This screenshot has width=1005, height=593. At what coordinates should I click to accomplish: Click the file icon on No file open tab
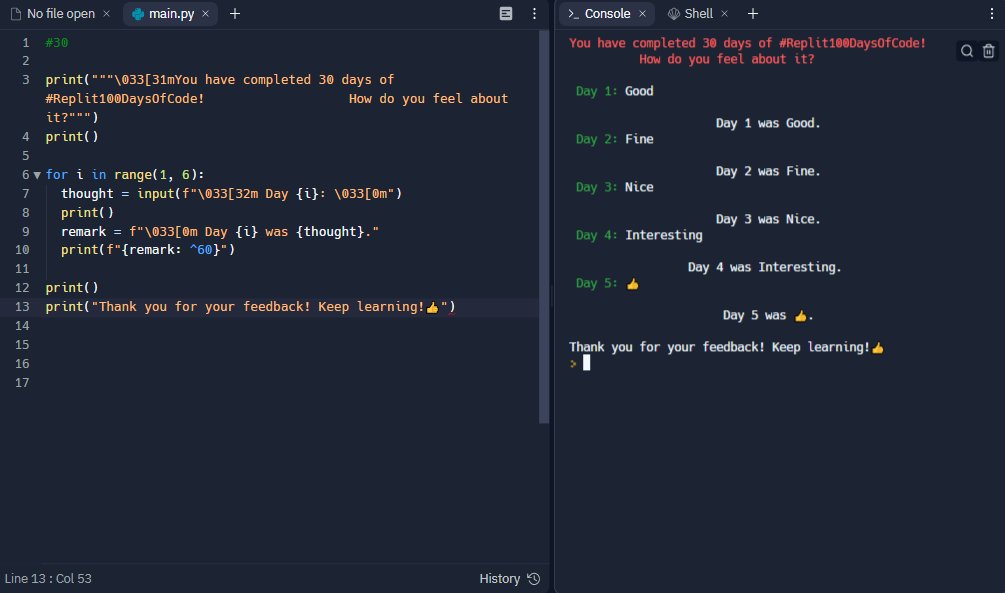pyautogui.click(x=16, y=13)
